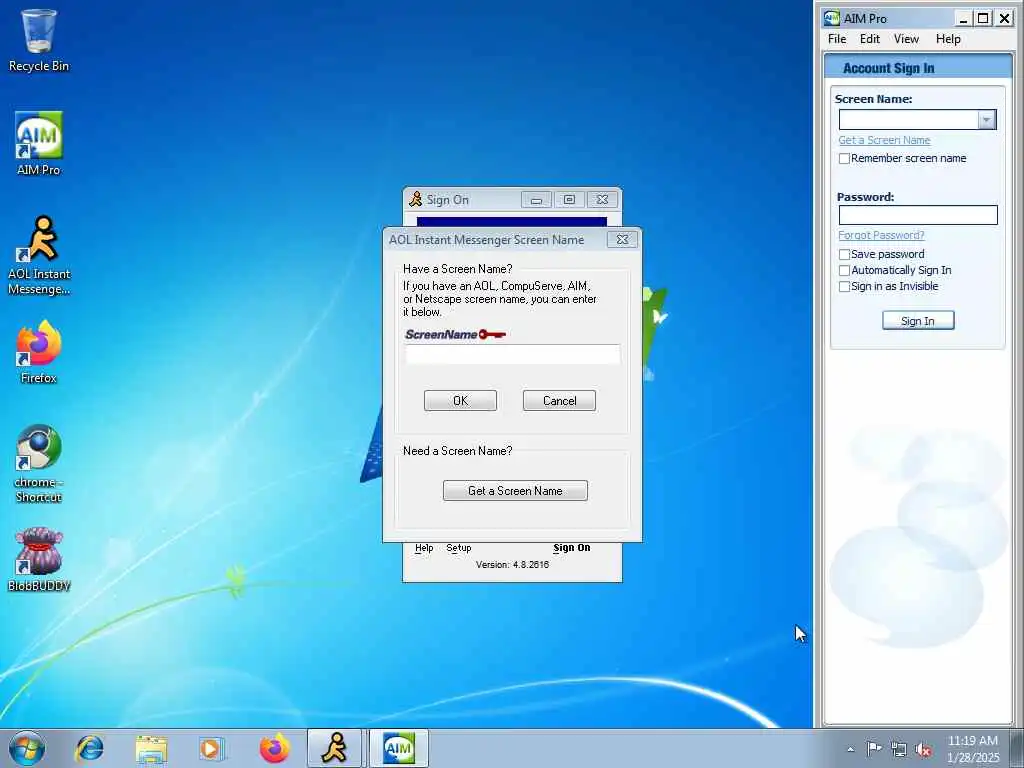Enable Automatically Sign In checkbox
Viewport: 1024px width, 768px height.
click(x=844, y=270)
